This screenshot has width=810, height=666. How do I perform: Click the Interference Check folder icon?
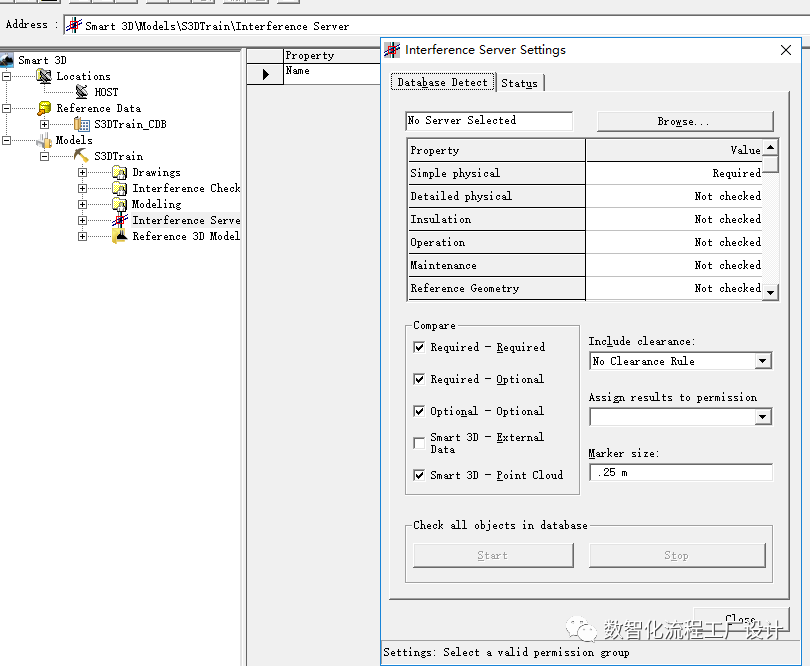119,188
